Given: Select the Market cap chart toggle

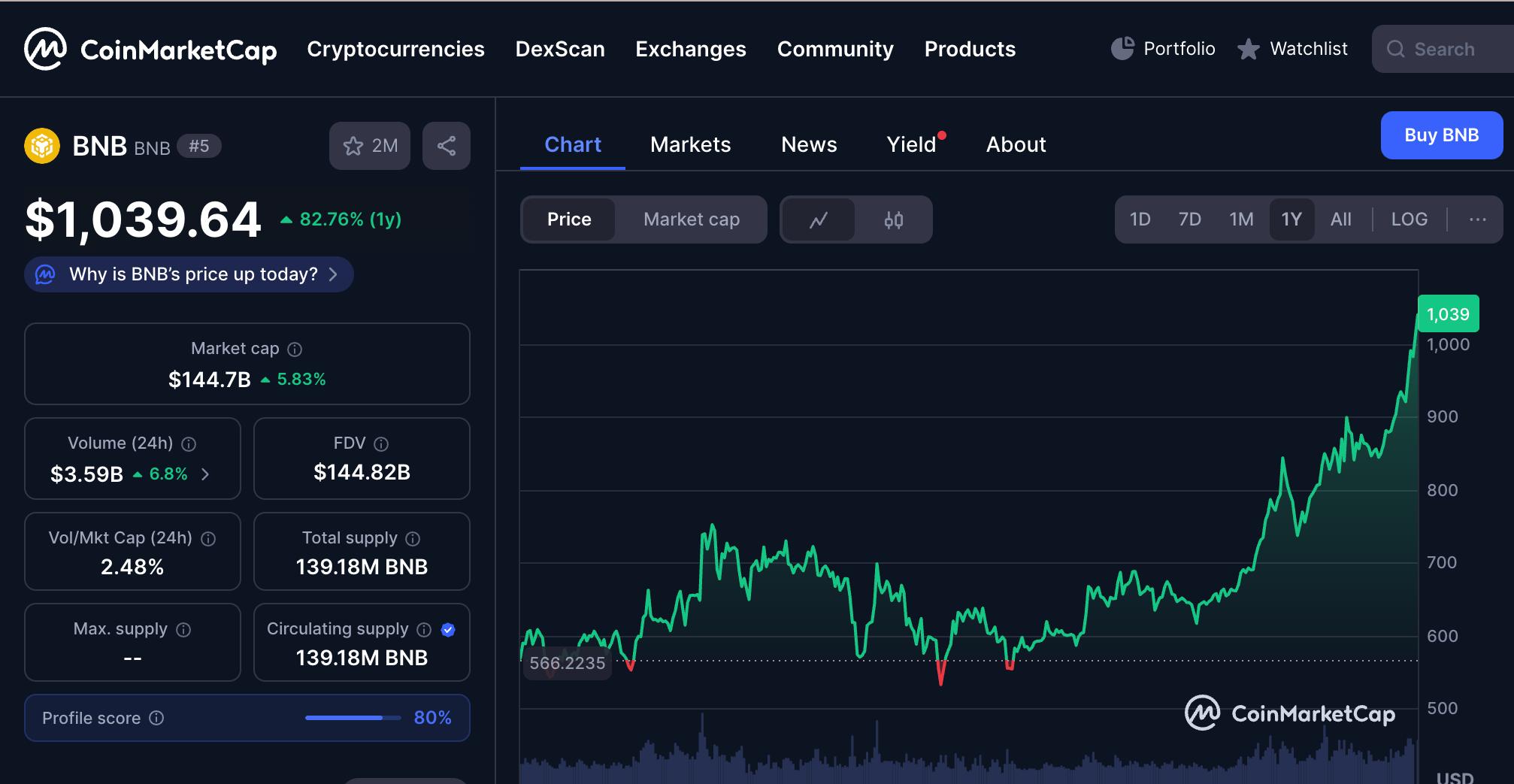Looking at the screenshot, I should [x=692, y=219].
